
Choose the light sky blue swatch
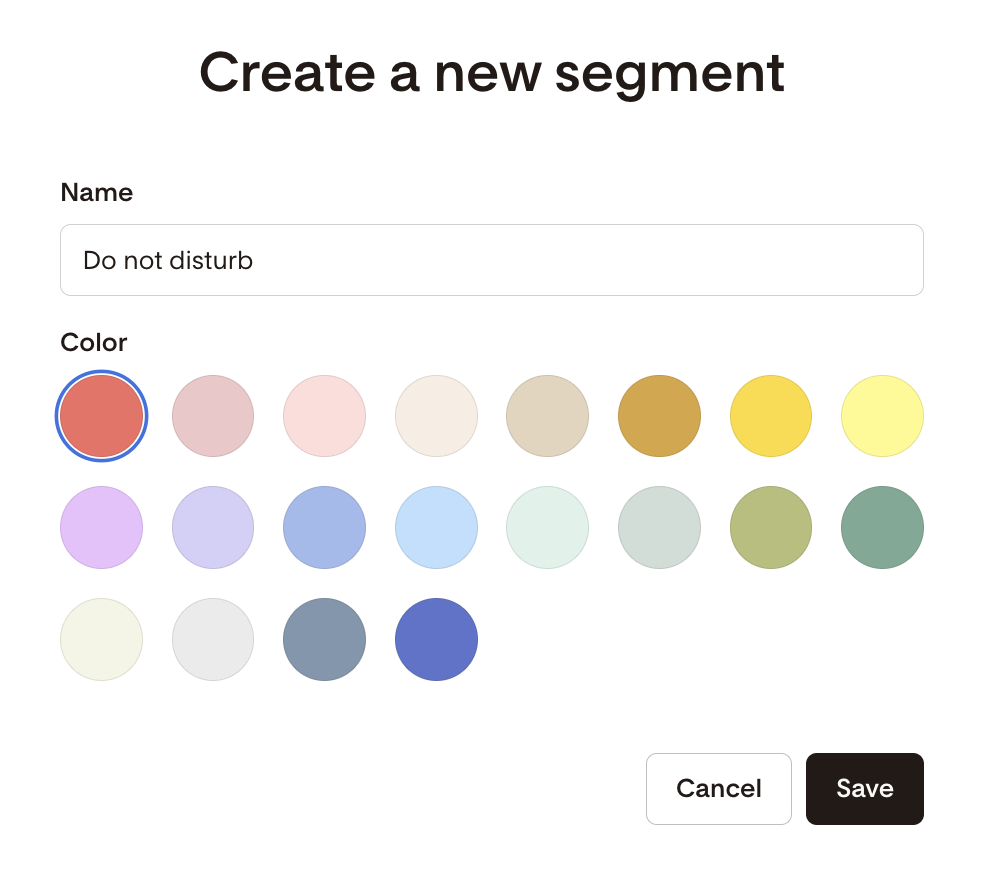point(436,527)
